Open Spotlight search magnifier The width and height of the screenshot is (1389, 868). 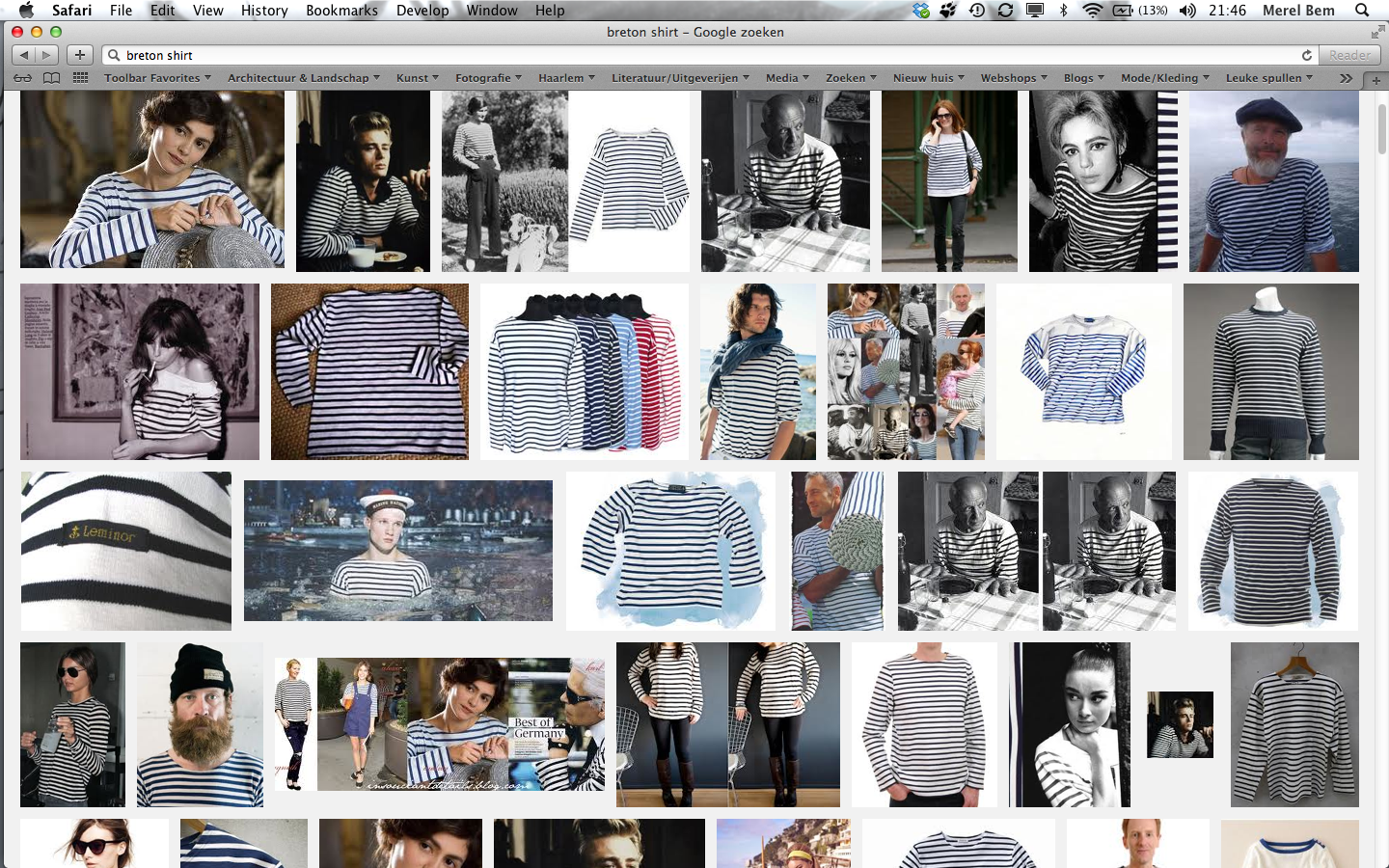(1362, 11)
